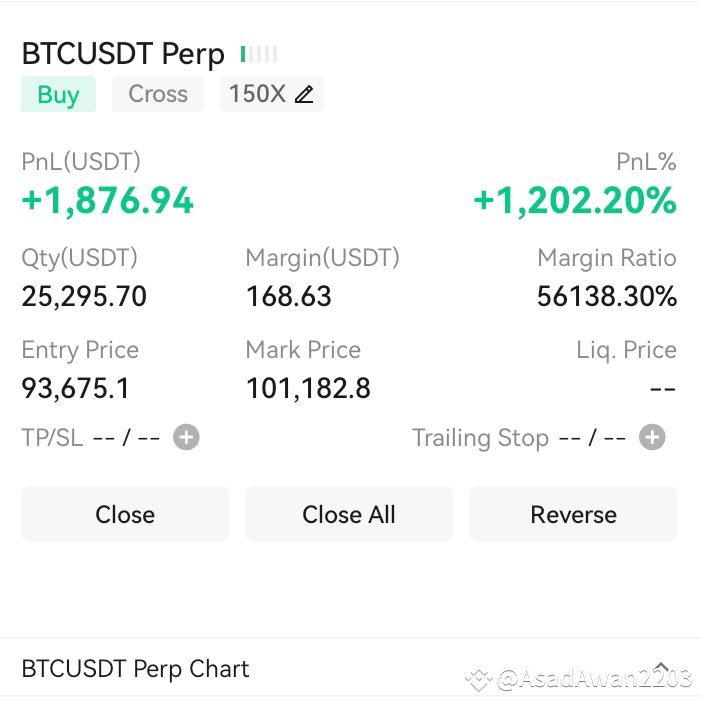701x701 pixels.
Task: Switch the Cross margin mode tag
Action: point(158,94)
